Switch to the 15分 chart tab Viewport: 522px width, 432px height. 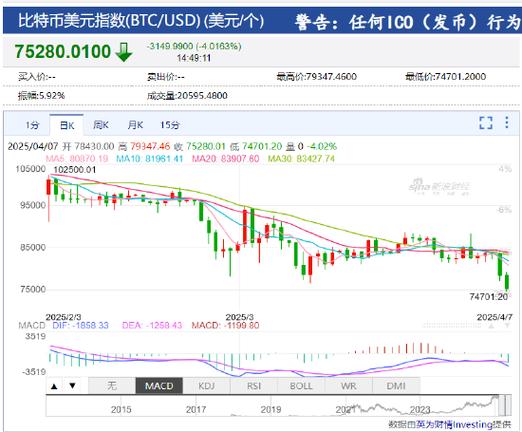point(170,125)
